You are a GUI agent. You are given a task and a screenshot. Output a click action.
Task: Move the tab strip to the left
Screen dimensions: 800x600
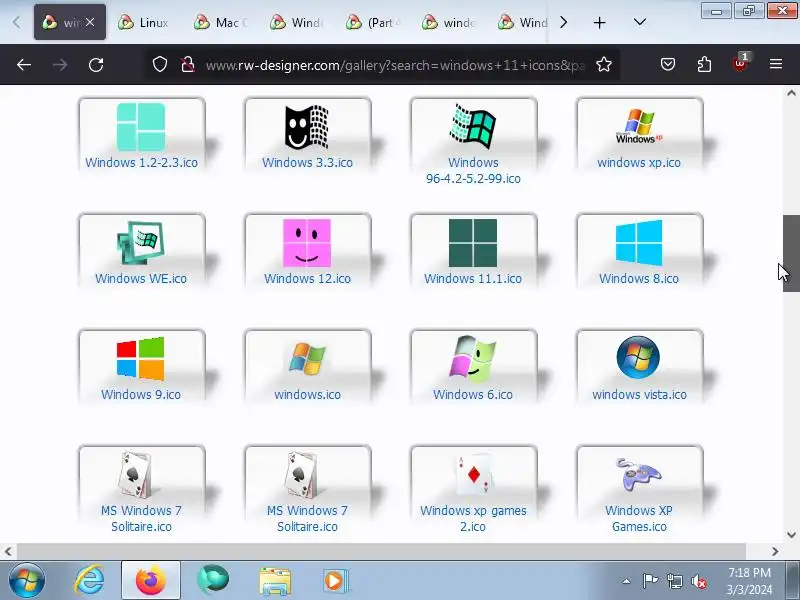pos(17,22)
